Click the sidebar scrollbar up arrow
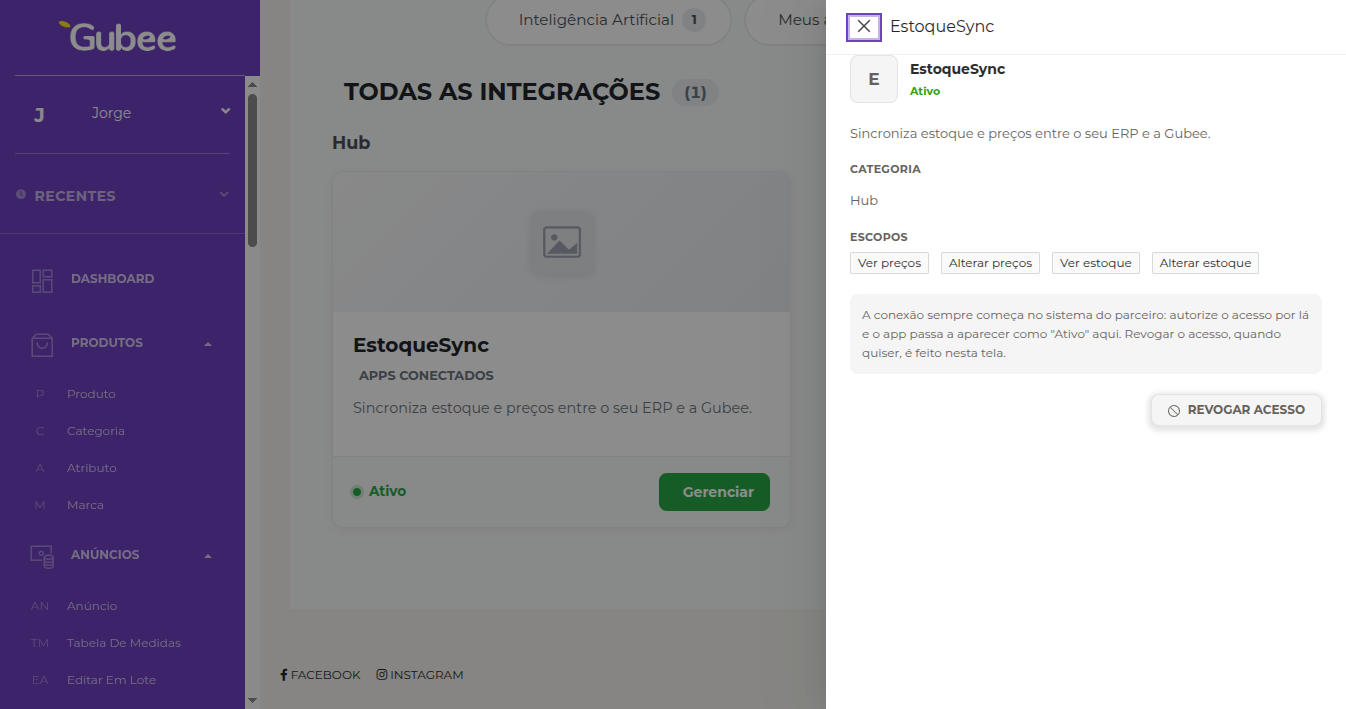1346x709 pixels. pos(252,84)
